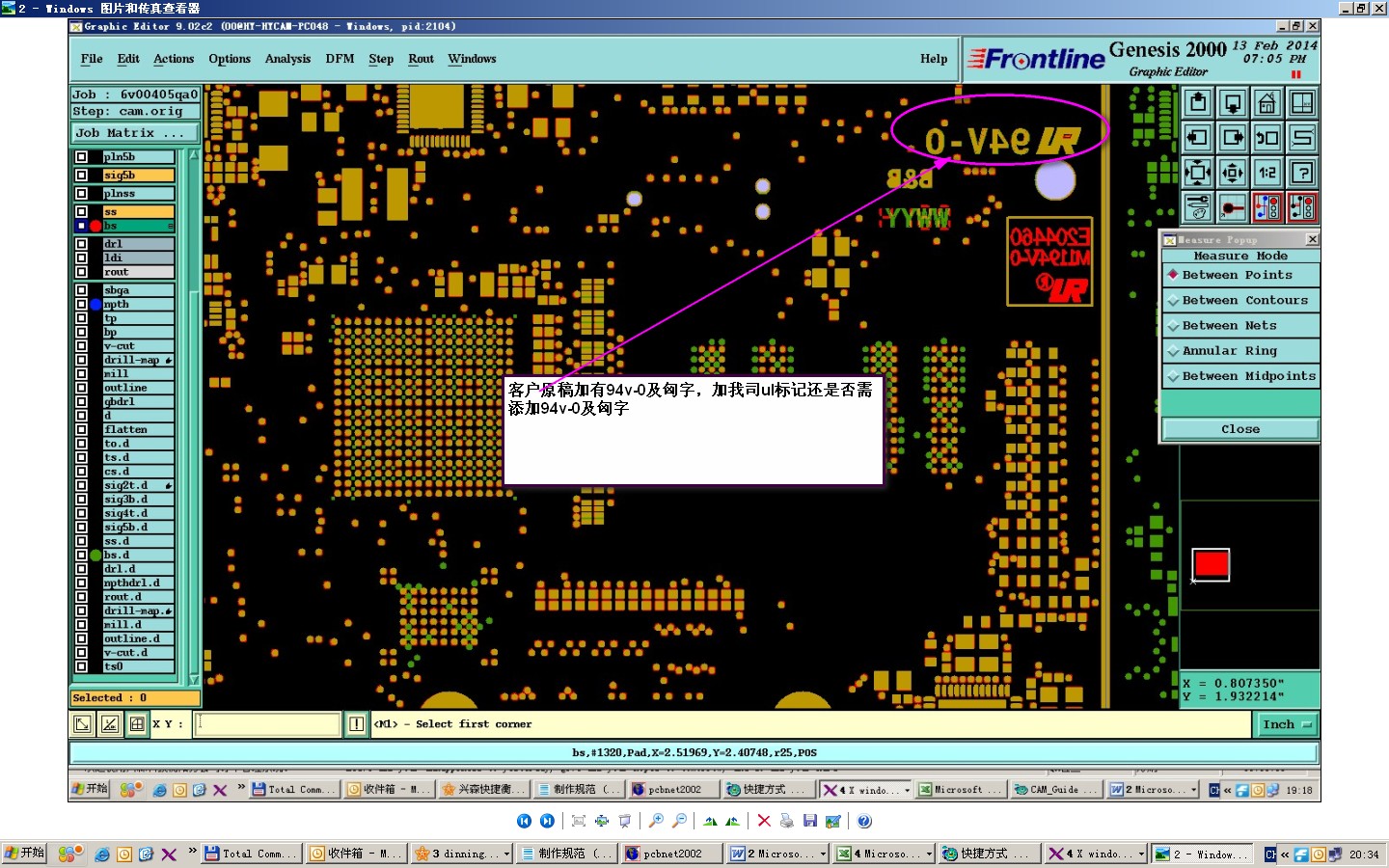
Task: Click the viewer save floppy icon
Action: pos(810,821)
